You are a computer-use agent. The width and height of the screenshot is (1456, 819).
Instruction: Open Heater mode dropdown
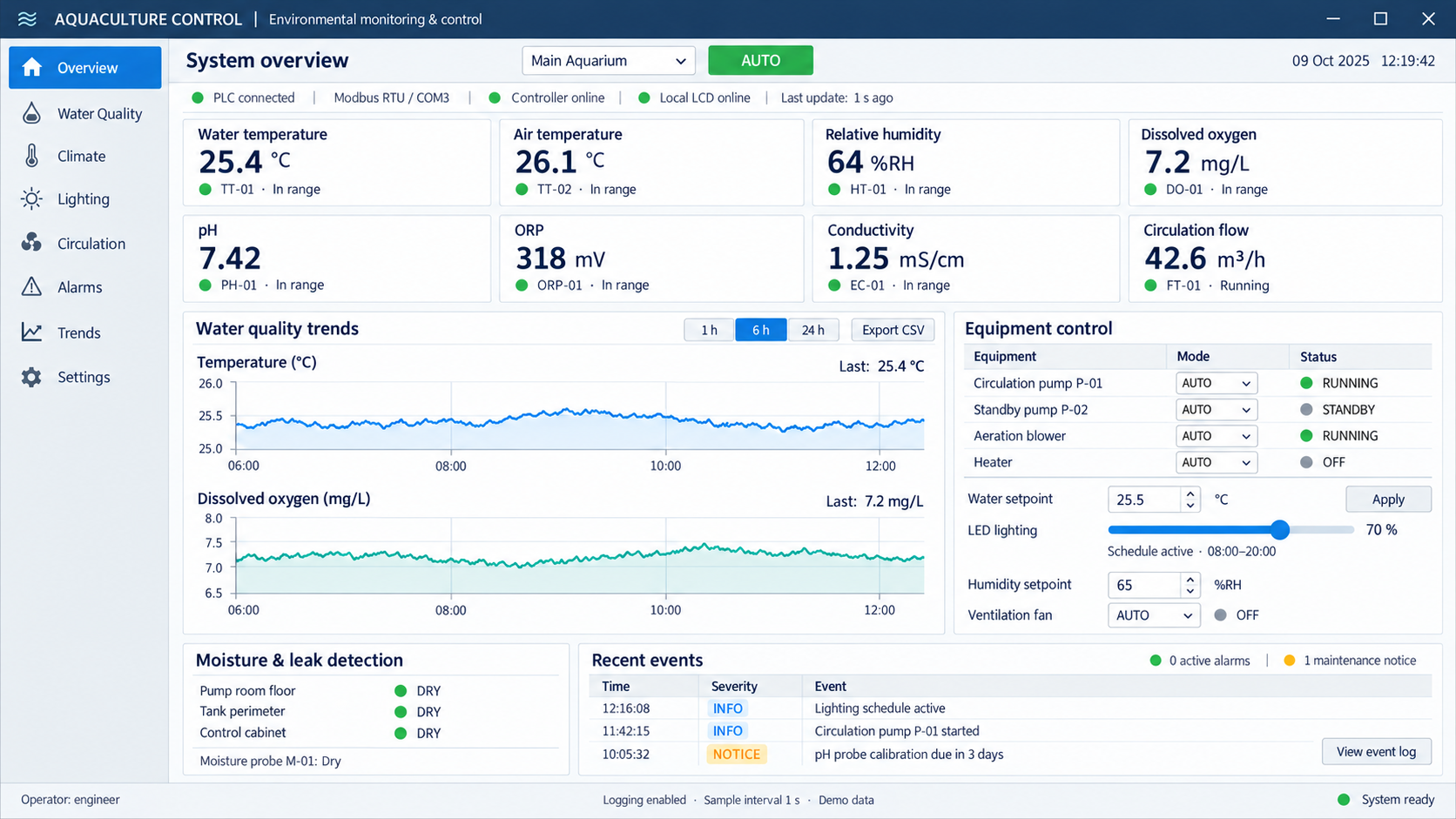pyautogui.click(x=1216, y=462)
